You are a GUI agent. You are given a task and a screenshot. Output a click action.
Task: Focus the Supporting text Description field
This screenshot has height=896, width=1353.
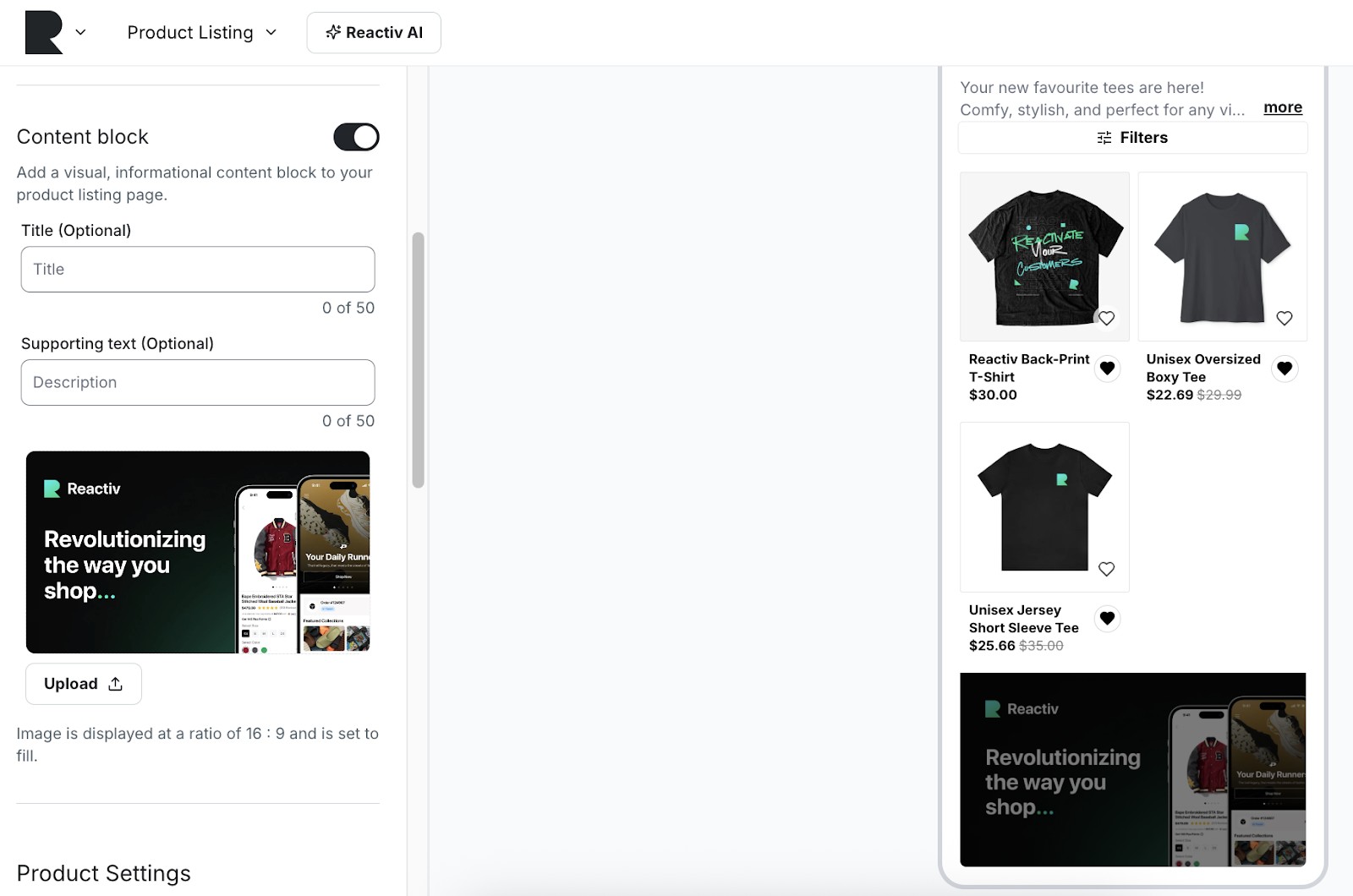pyautogui.click(x=198, y=383)
